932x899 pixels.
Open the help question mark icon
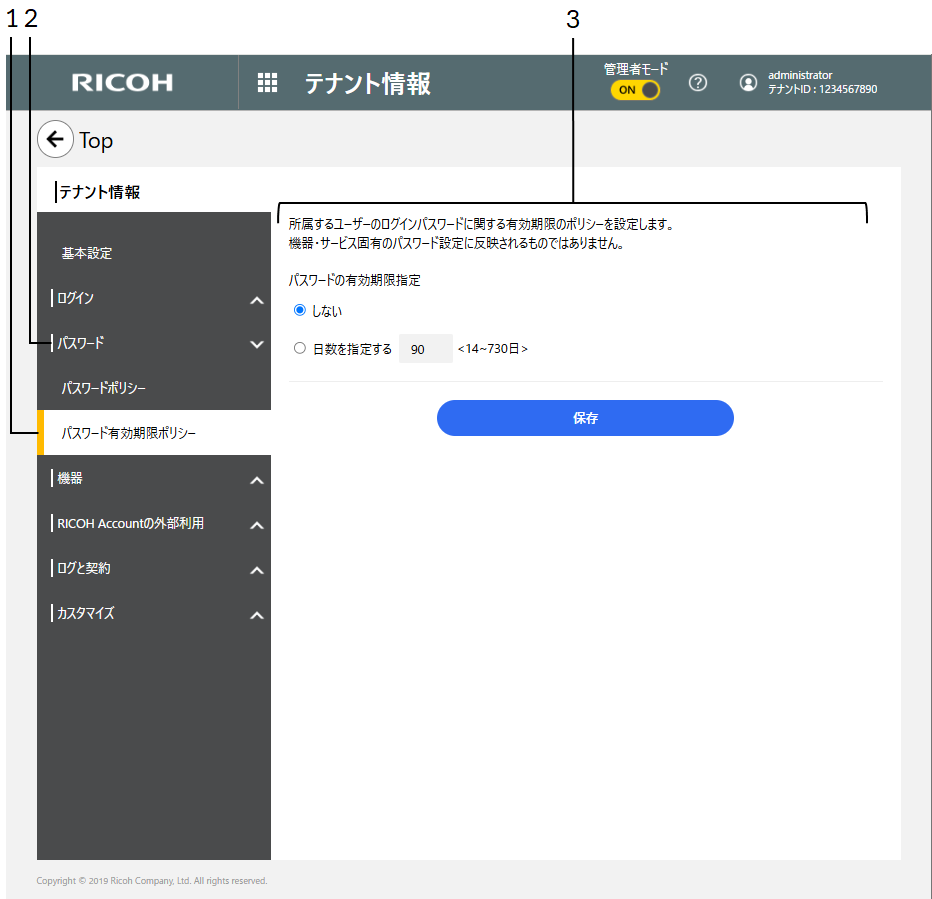(698, 83)
